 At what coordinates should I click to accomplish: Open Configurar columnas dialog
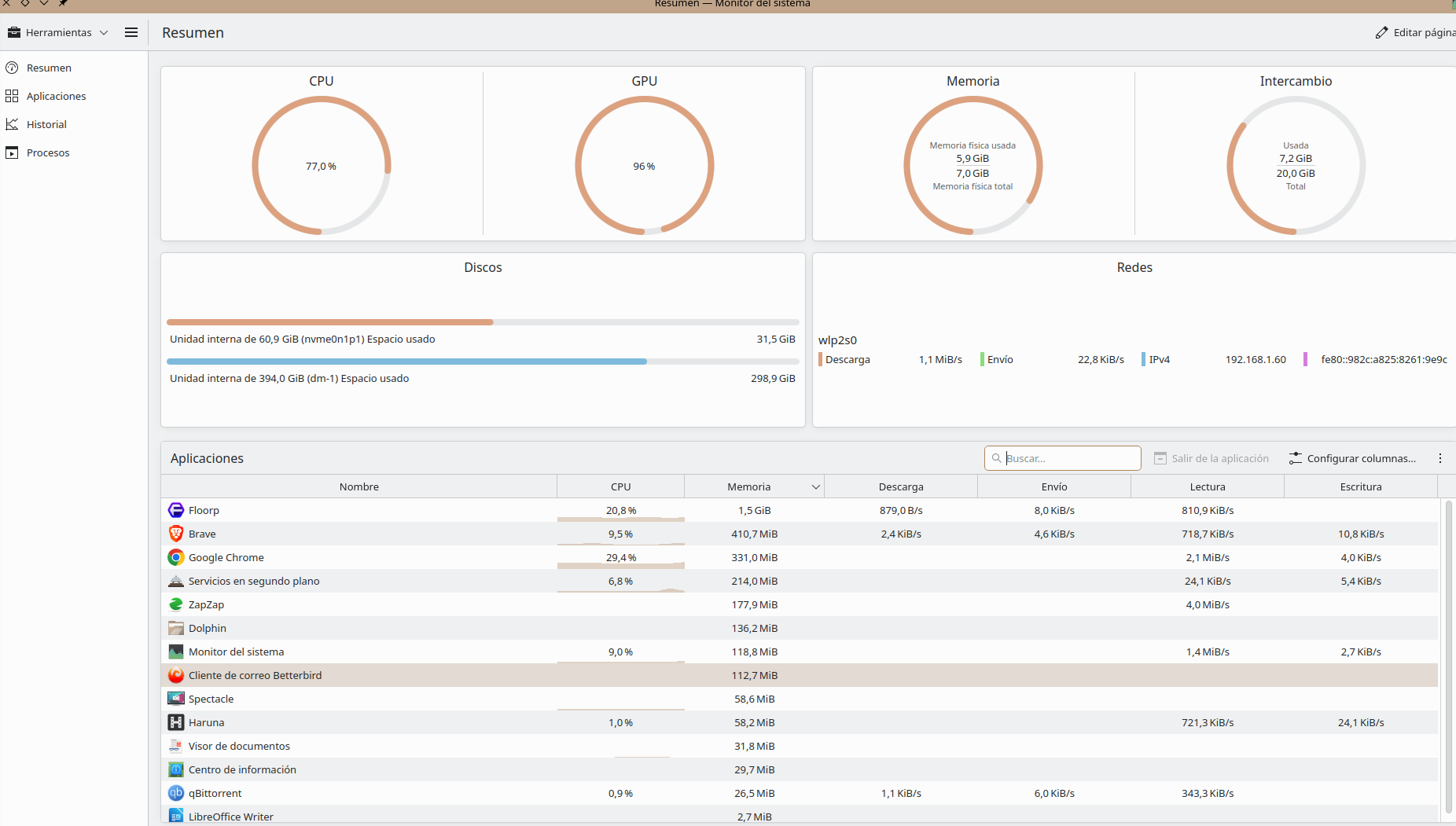(x=1353, y=458)
